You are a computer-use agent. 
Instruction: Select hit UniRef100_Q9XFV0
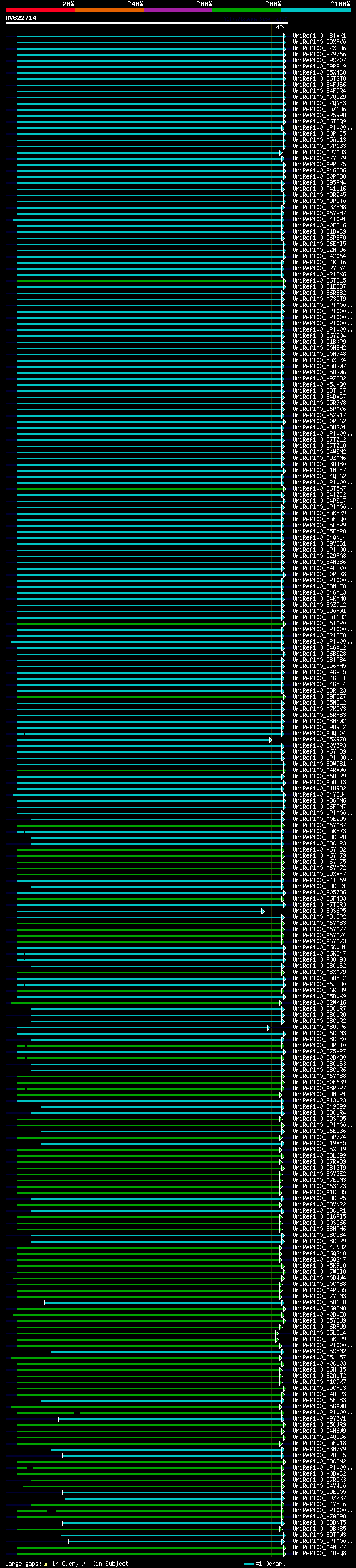[319, 42]
